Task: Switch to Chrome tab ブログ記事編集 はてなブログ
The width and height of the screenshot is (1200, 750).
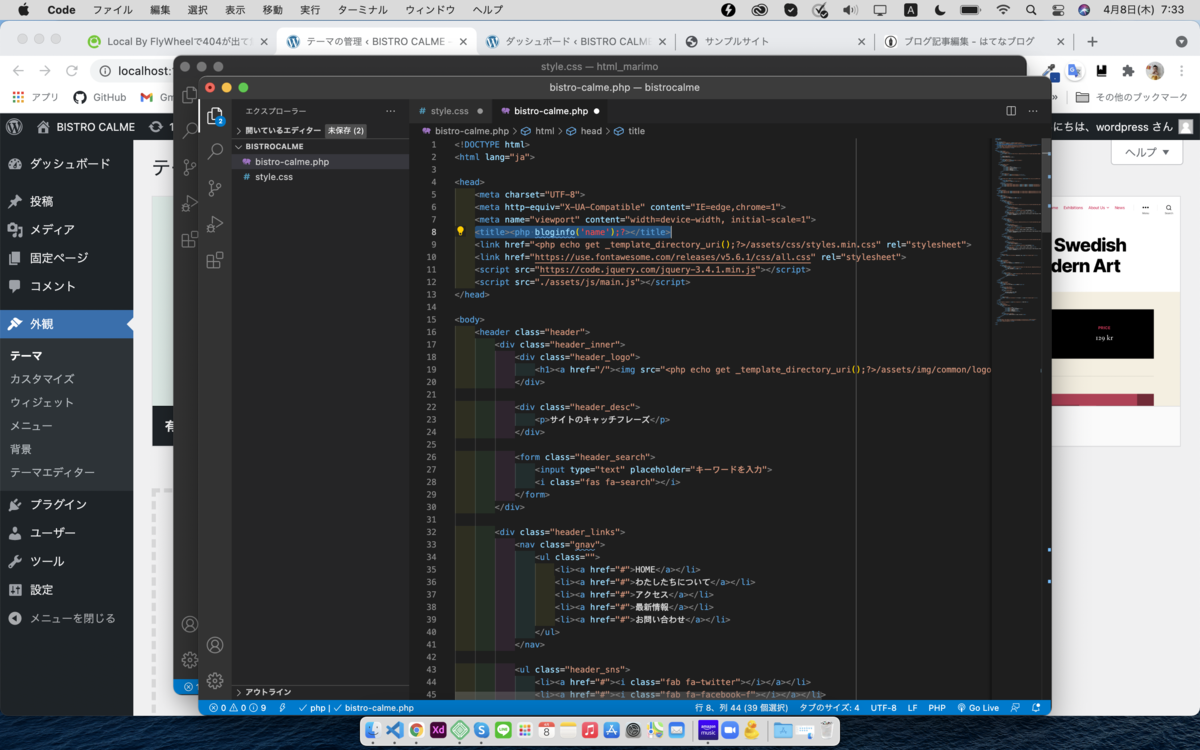Action: (975, 41)
